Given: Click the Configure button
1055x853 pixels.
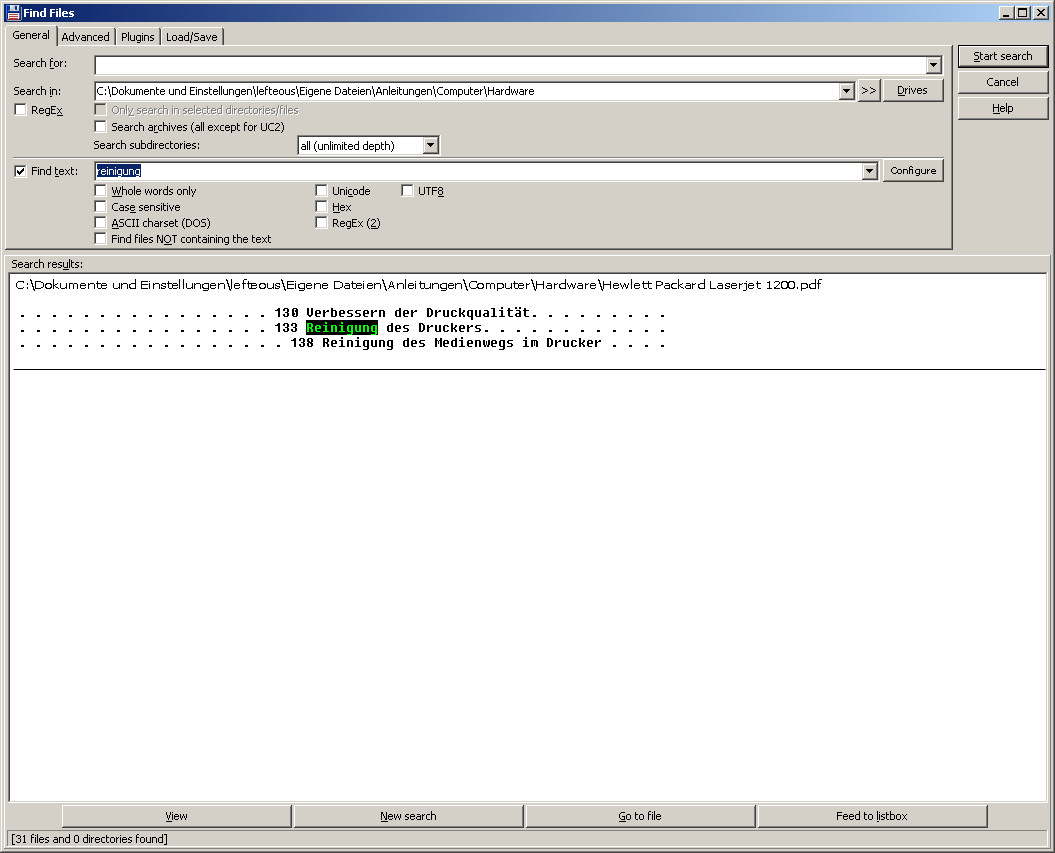Looking at the screenshot, I should pyautogui.click(x=913, y=171).
